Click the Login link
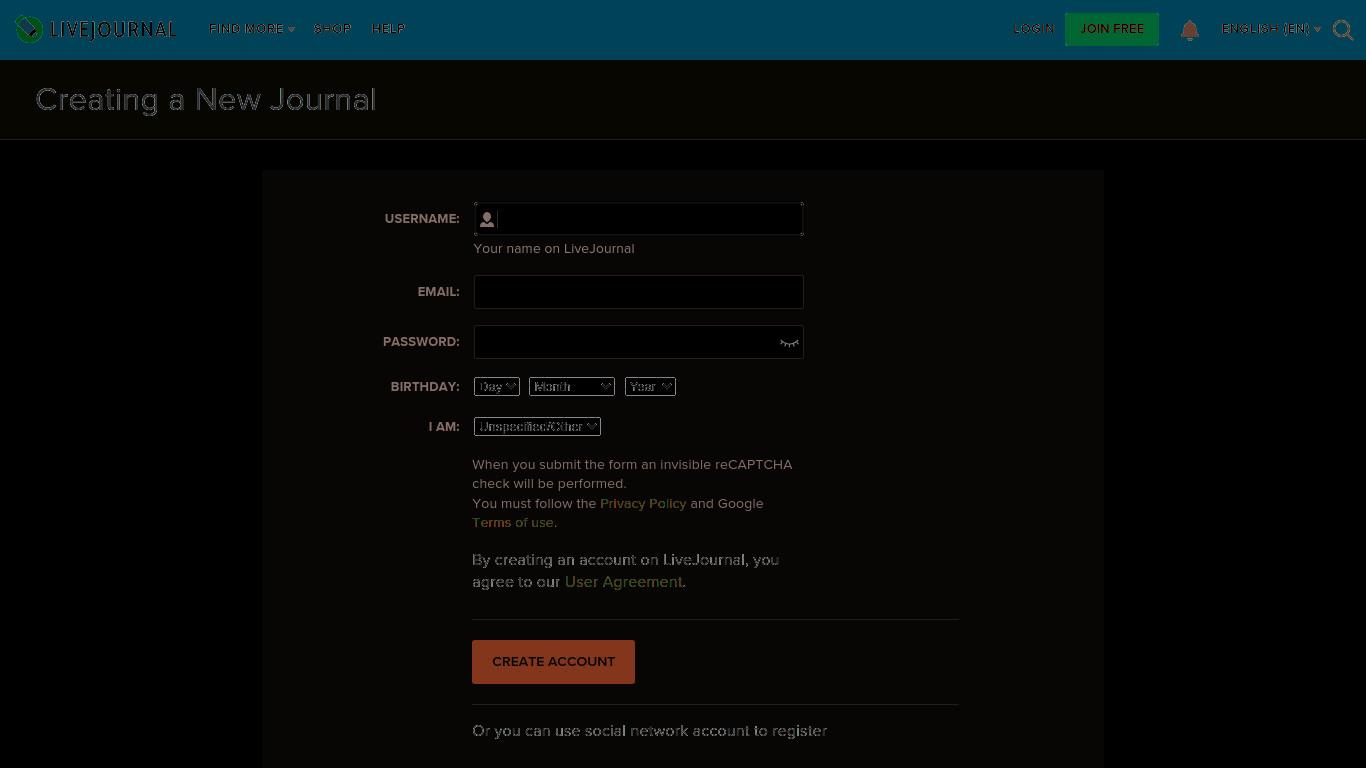 coord(1034,29)
